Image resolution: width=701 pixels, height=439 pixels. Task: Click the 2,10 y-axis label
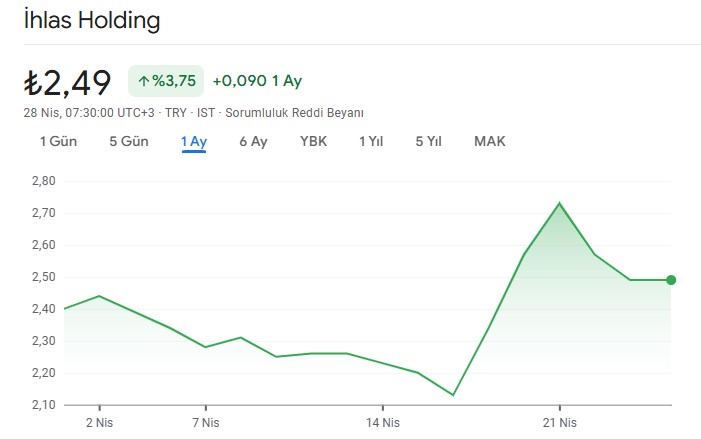(x=44, y=405)
